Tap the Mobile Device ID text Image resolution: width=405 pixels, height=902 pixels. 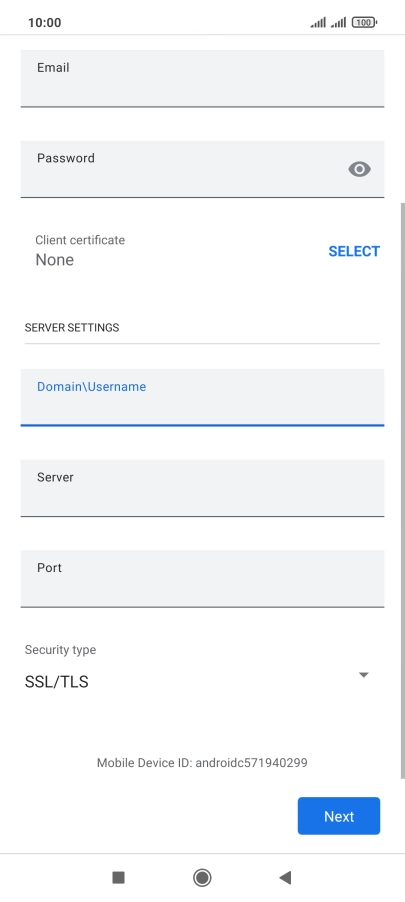pyautogui.click(x=202, y=763)
